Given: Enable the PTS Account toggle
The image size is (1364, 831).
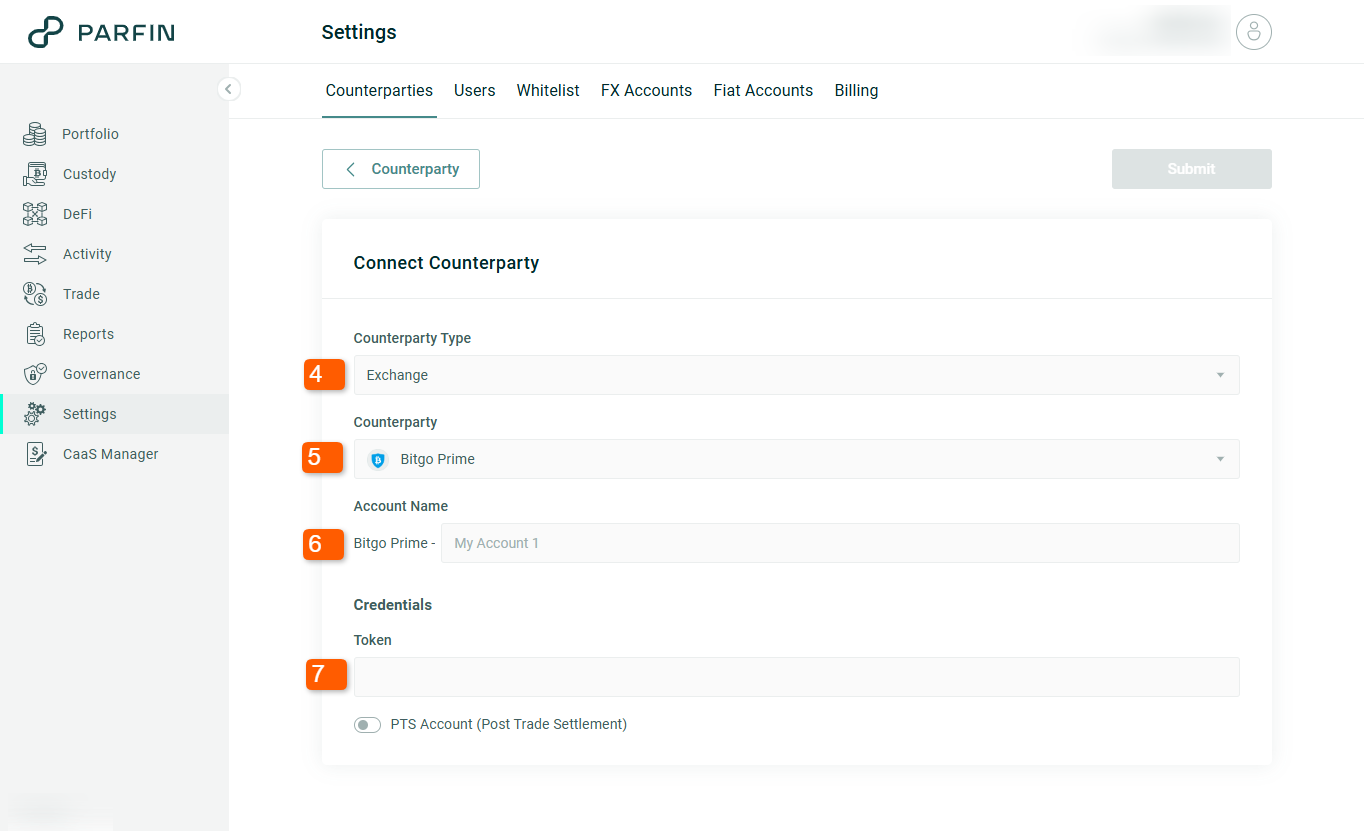Looking at the screenshot, I should tap(367, 725).
